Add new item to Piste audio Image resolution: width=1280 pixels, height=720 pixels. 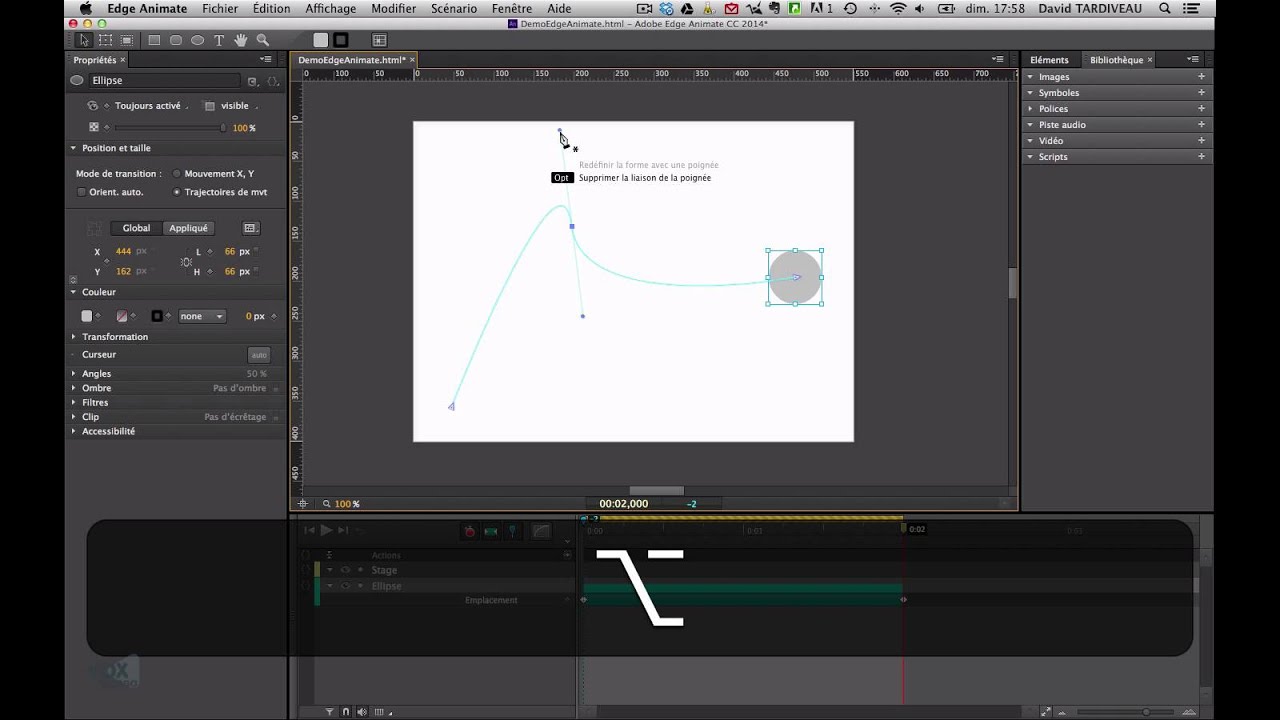[1201, 125]
